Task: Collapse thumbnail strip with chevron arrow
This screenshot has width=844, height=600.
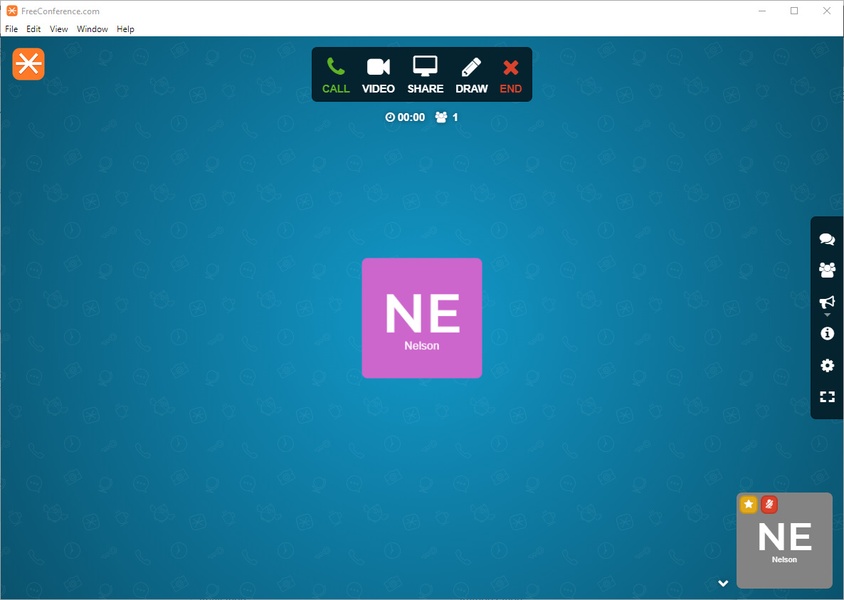Action: (x=723, y=583)
